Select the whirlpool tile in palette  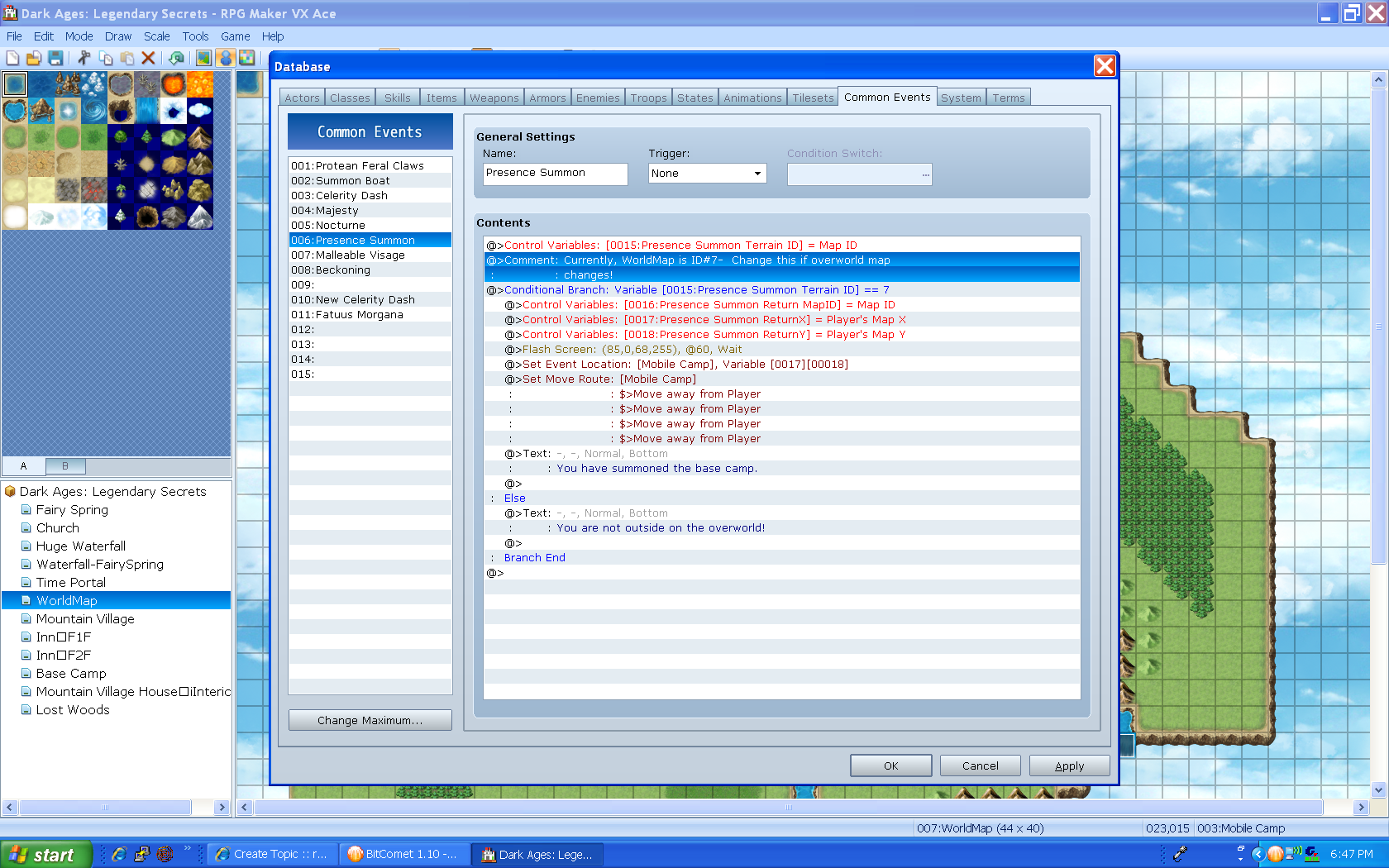(94, 111)
